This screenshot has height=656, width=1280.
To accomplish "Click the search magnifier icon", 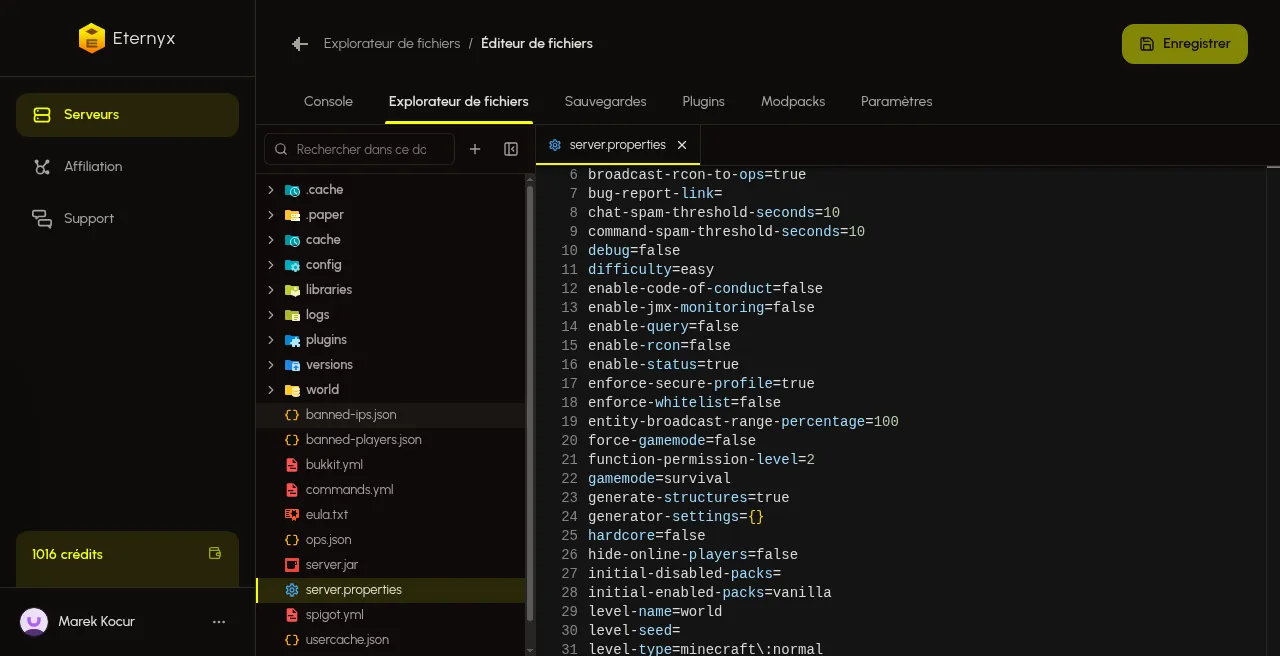I will (281, 149).
